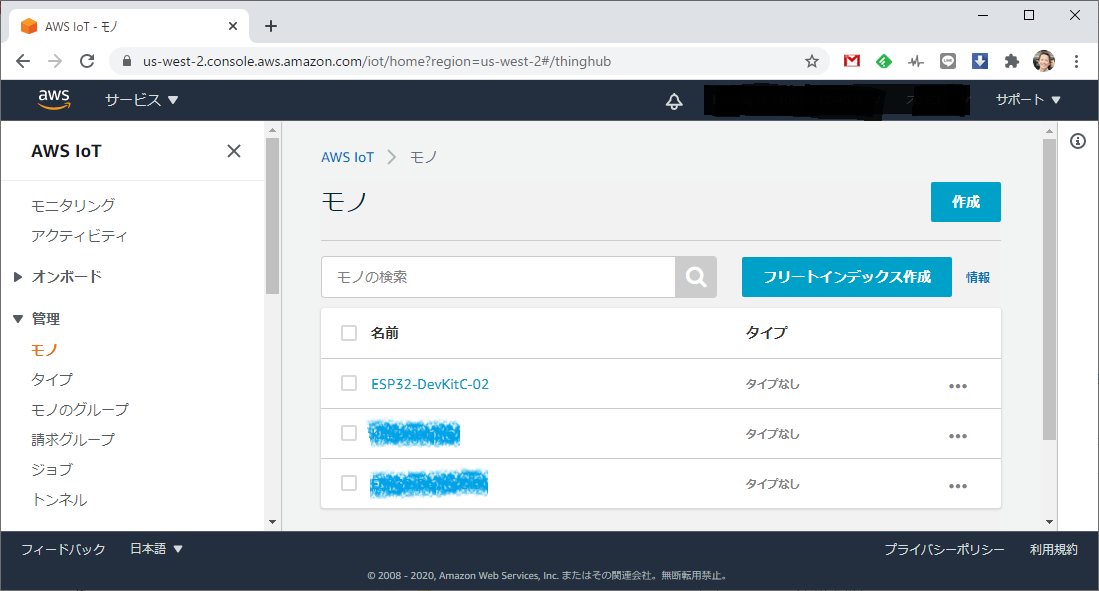Click the sidebar scrollbar down arrow

coord(273,522)
